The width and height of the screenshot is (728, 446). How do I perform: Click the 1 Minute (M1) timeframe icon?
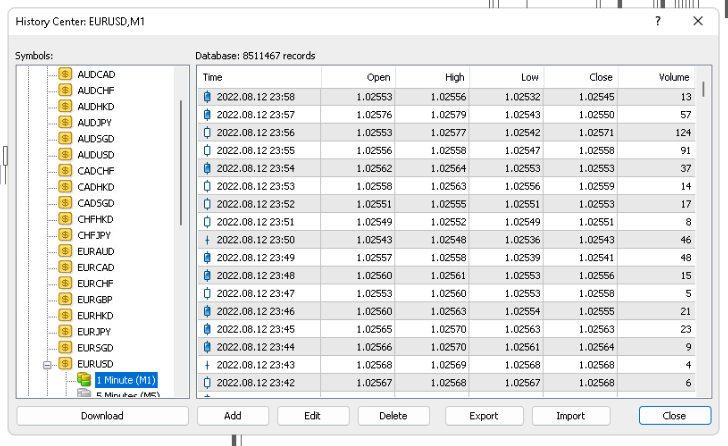pos(84,380)
